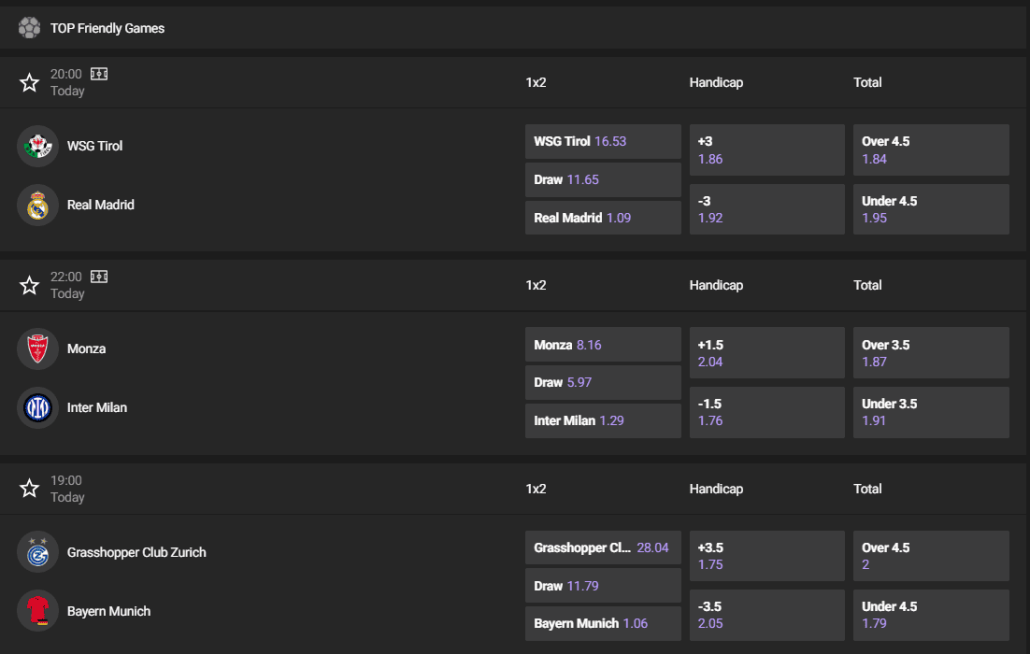Click the 22:00 Today match time
Viewport: 1030px width, 654px height.
point(67,286)
